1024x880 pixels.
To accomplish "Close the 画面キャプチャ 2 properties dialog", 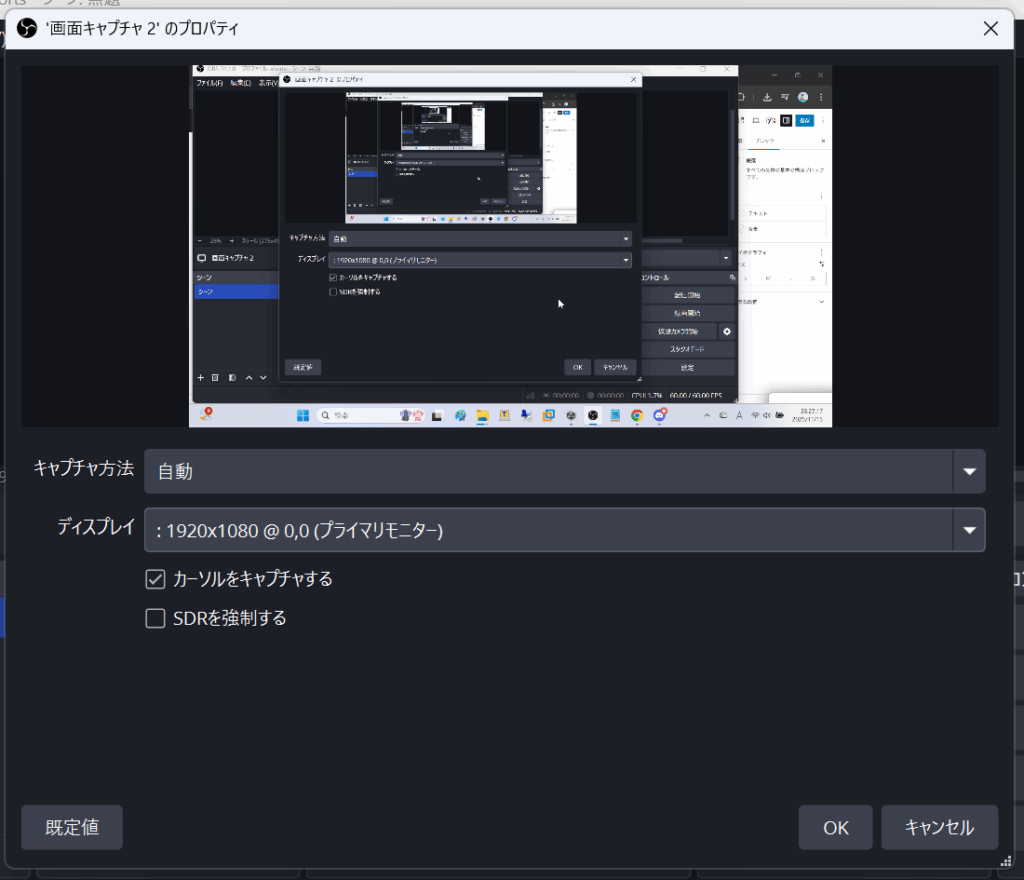I will coord(990,29).
